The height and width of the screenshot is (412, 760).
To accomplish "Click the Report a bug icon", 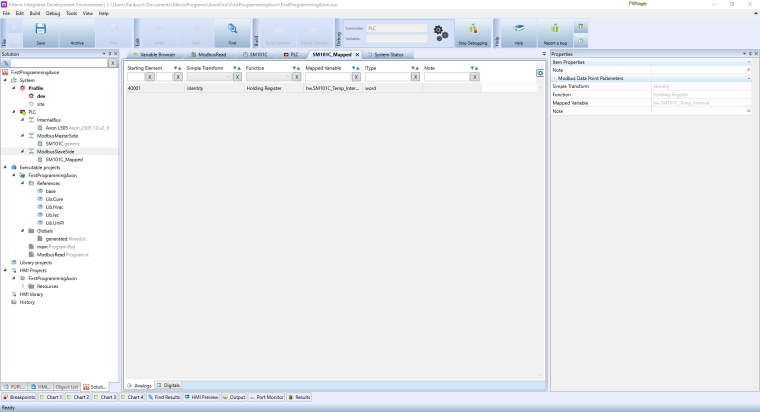I will [x=555, y=29].
